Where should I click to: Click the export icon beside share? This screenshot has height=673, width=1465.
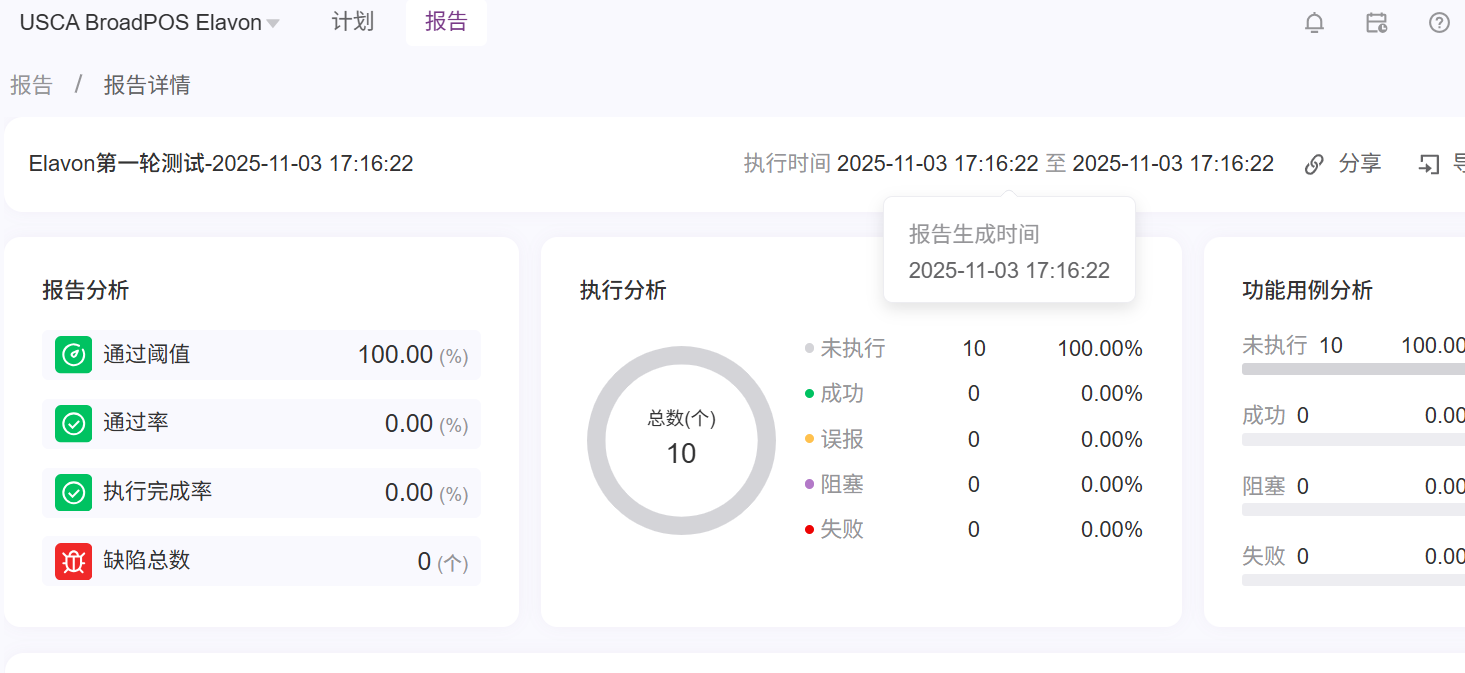point(1429,165)
